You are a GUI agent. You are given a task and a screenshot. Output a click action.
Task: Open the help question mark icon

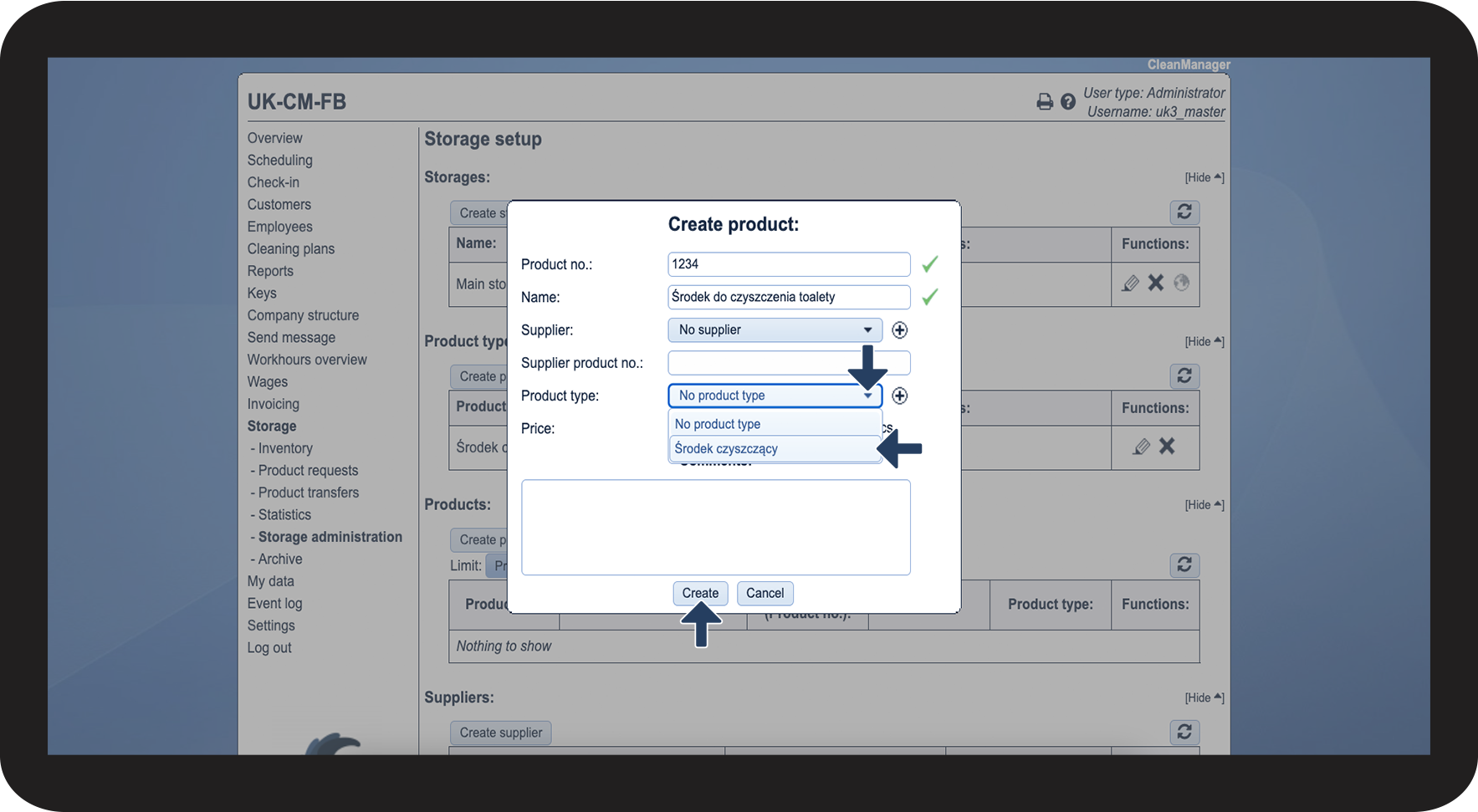[x=1068, y=102]
